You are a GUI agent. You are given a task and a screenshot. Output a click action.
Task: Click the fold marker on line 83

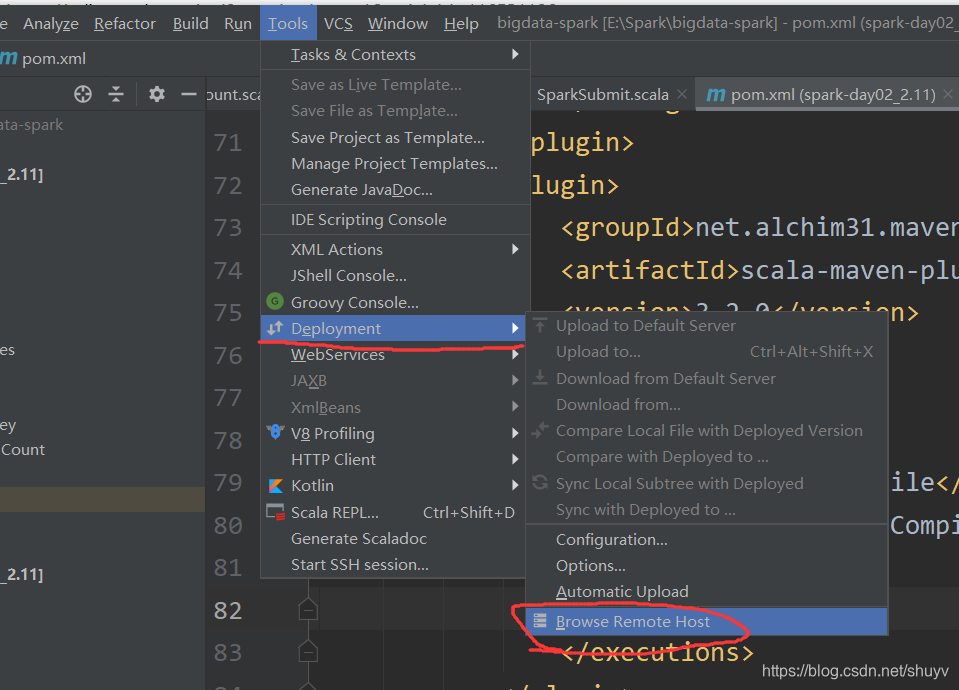click(x=308, y=651)
